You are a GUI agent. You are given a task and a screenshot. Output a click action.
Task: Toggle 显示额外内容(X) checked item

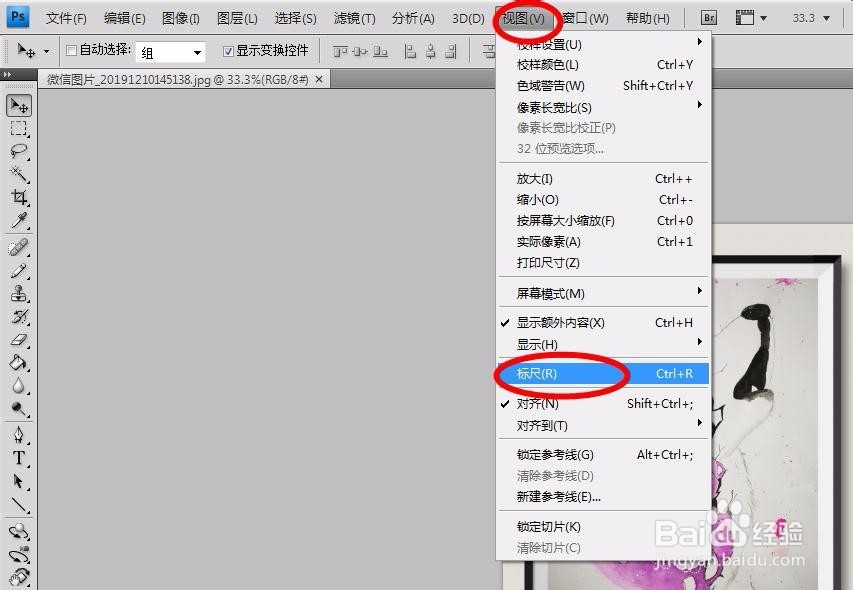point(604,322)
